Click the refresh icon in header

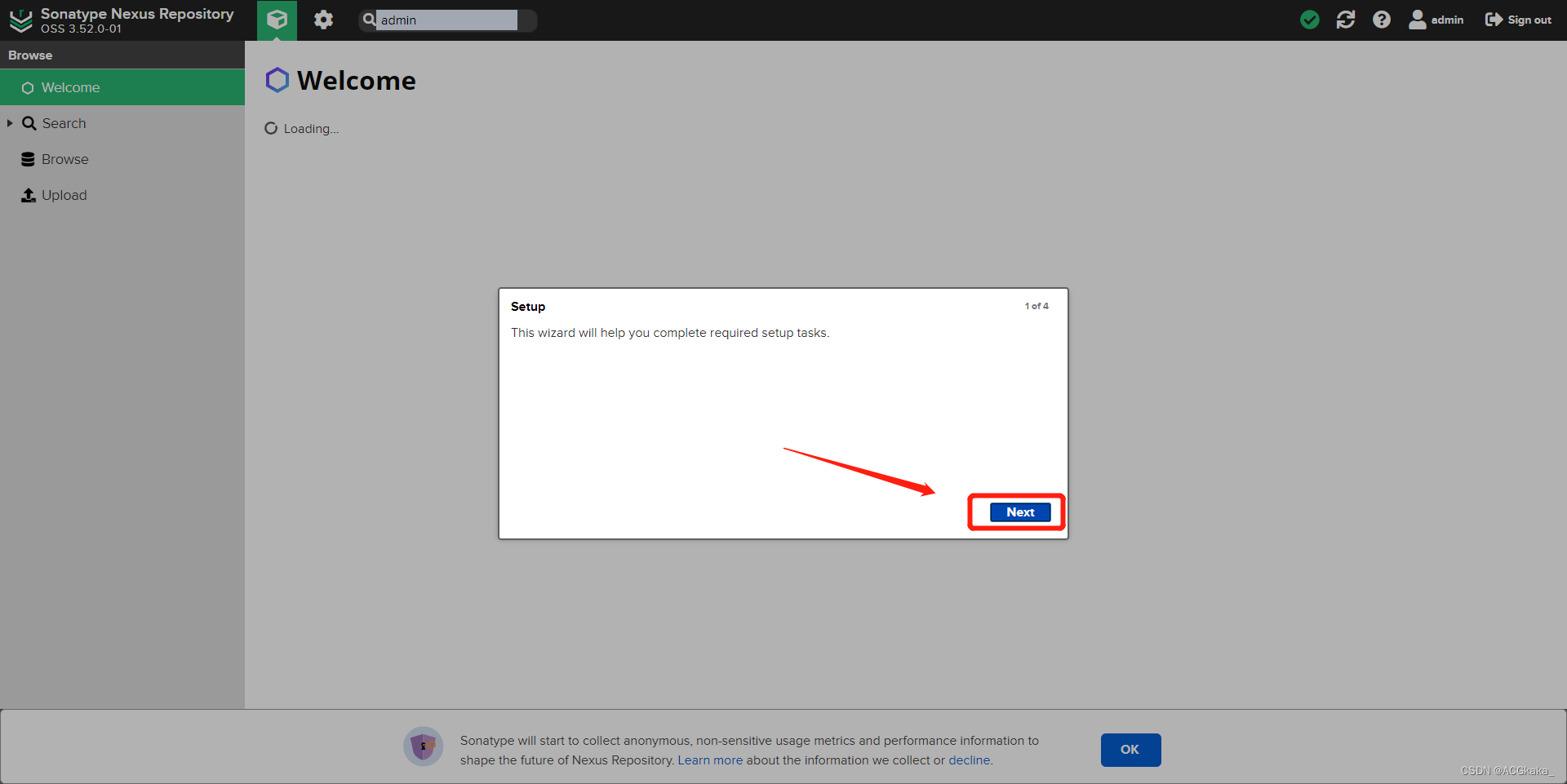(x=1346, y=20)
